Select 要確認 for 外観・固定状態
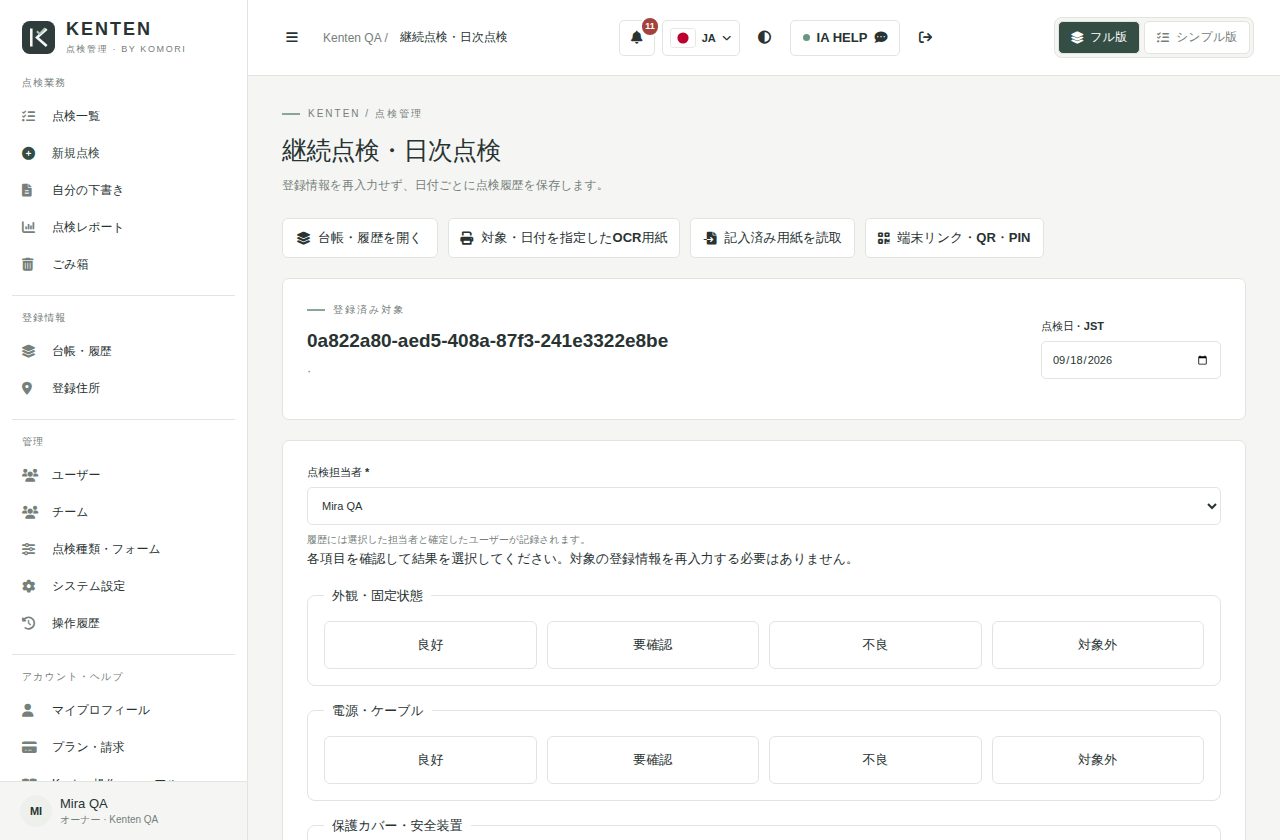Screen dimensions: 1280x840 [653, 645]
